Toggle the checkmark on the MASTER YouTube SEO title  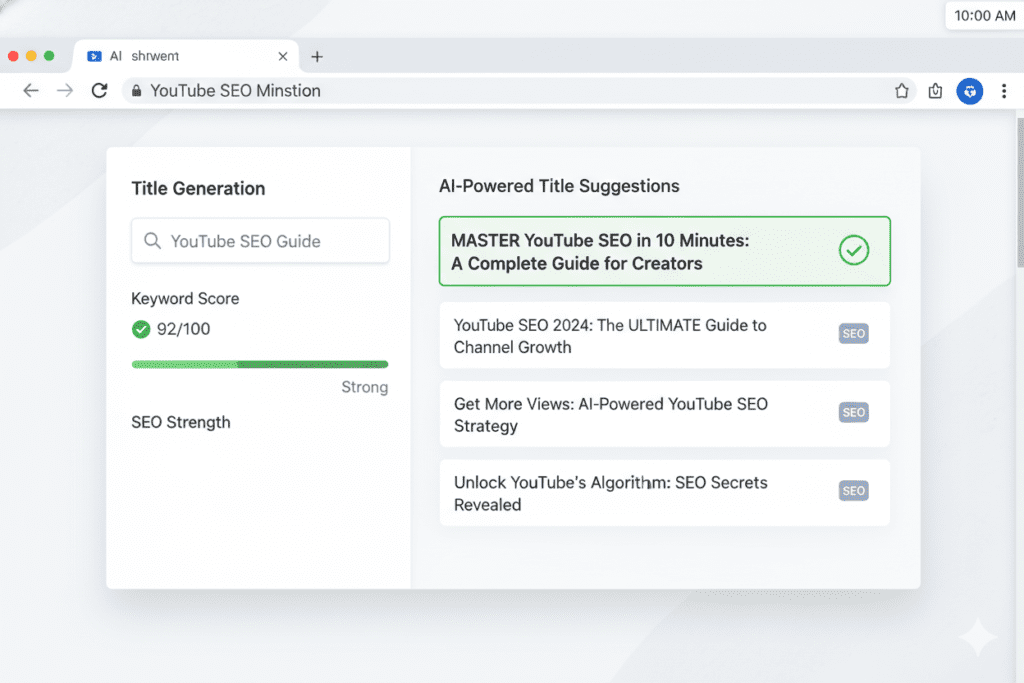[x=853, y=250]
